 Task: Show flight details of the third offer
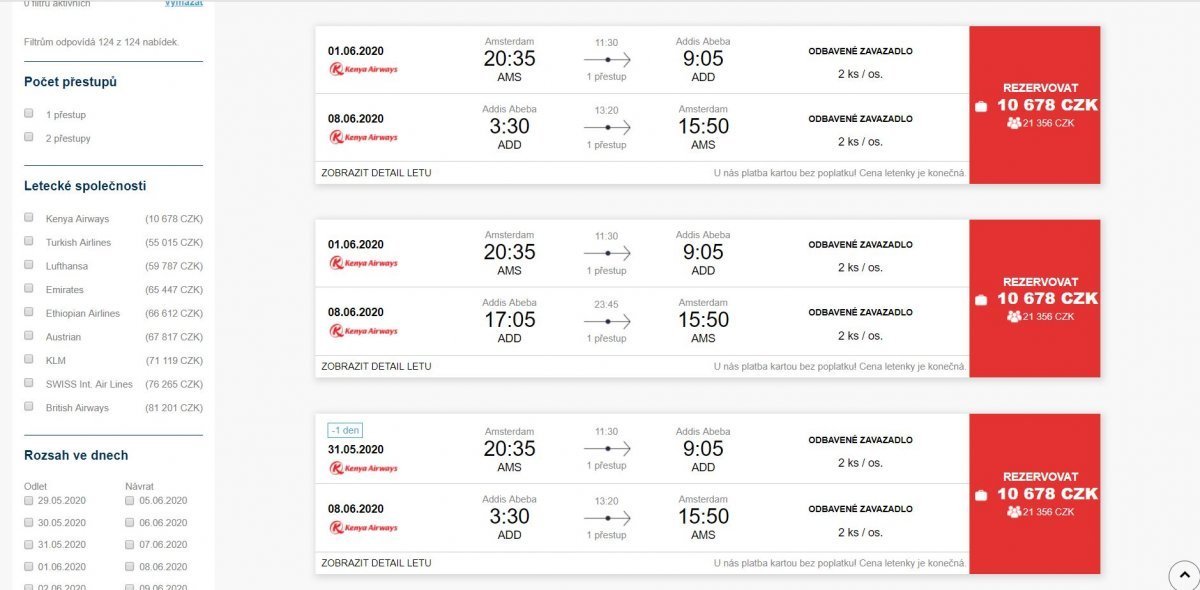377,563
